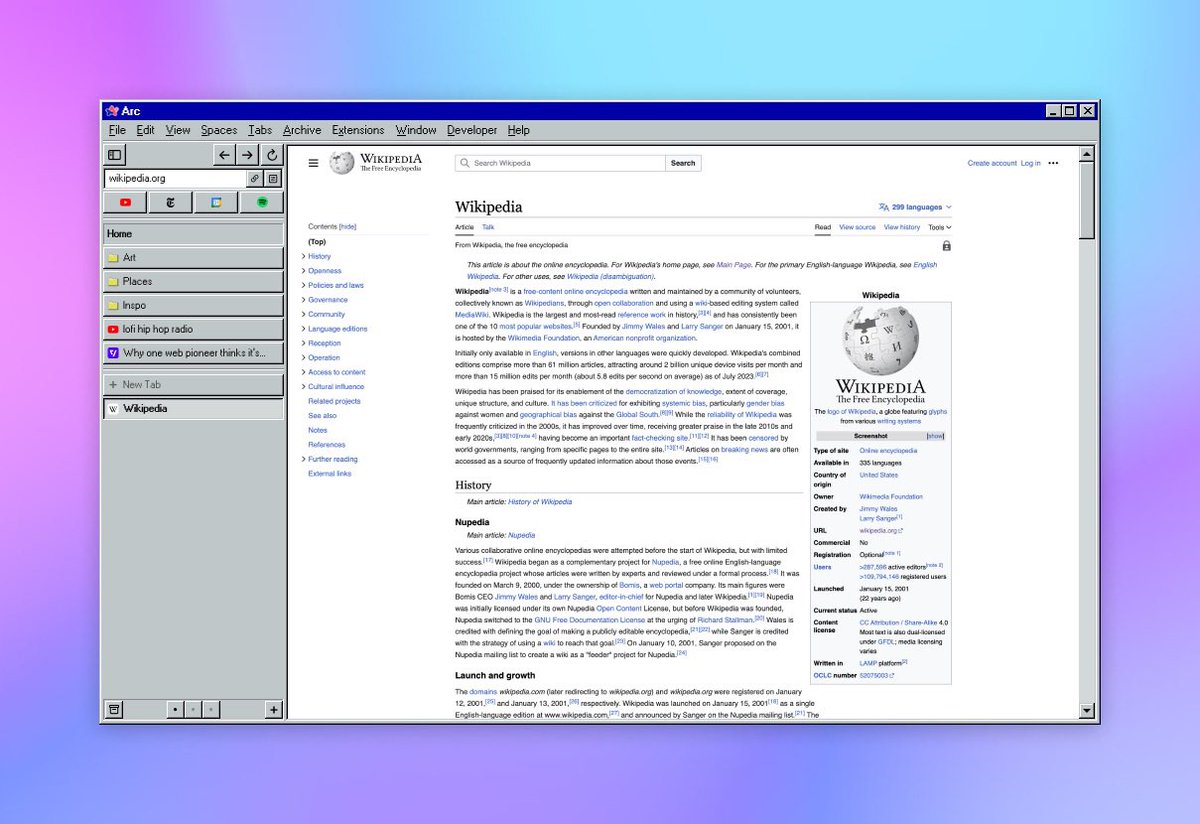Hide the contents using the [hide] link
The image size is (1200, 824).
click(348, 227)
